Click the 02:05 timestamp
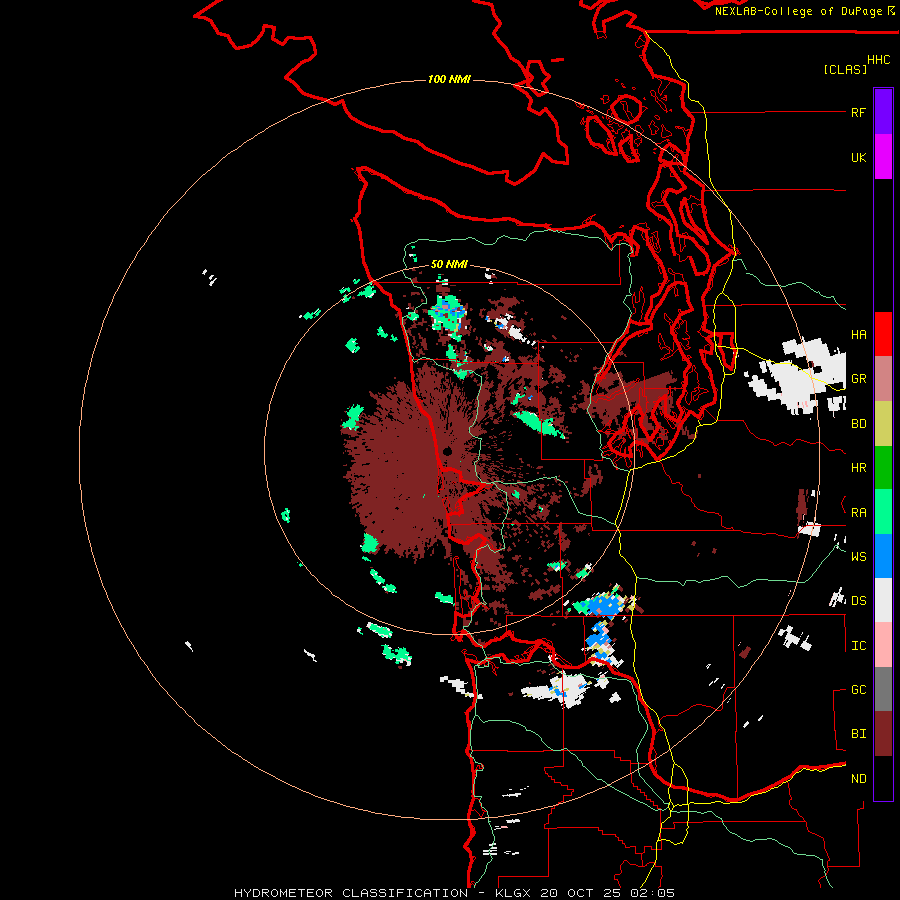Image resolution: width=900 pixels, height=900 pixels. pos(651,893)
